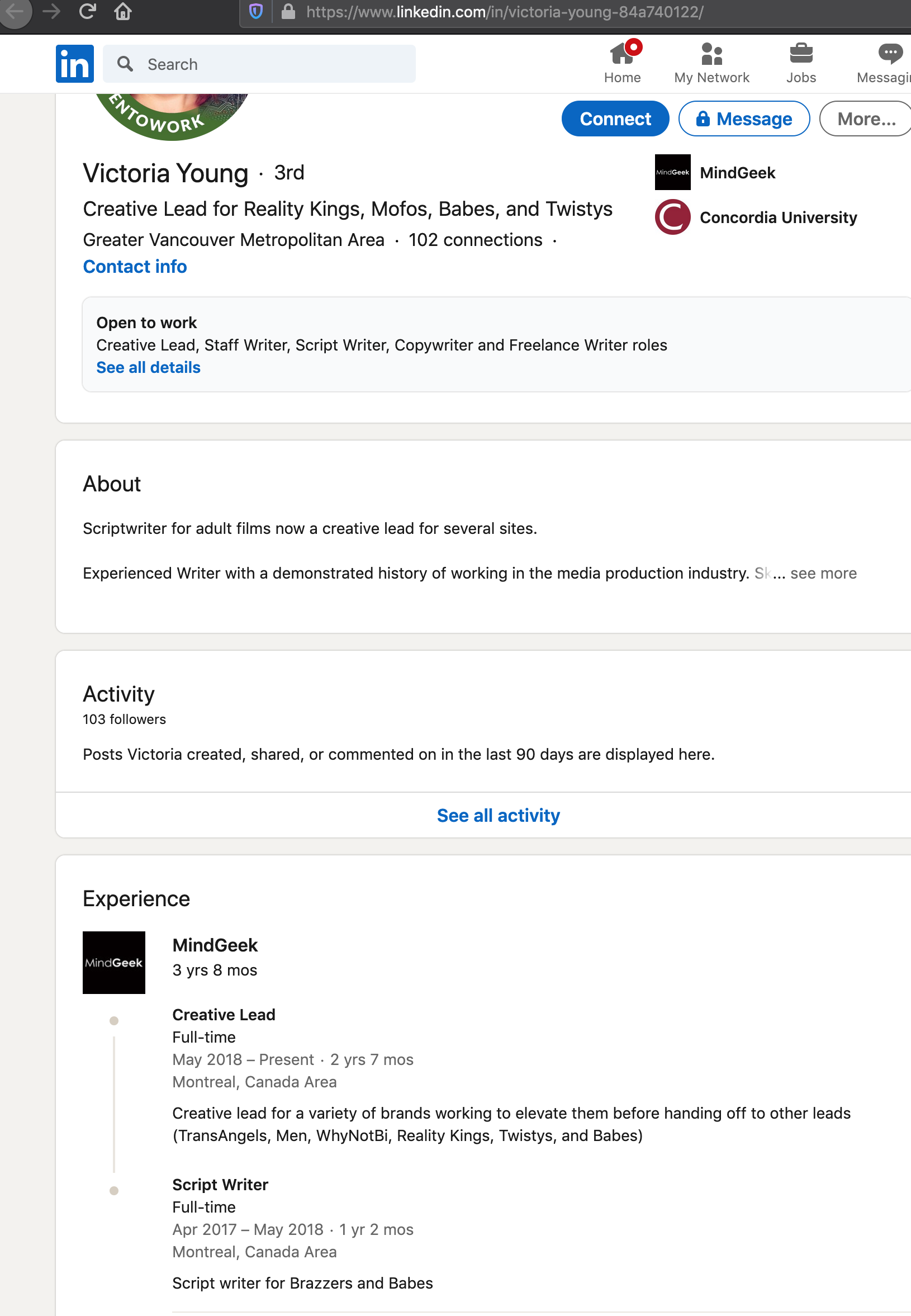The height and width of the screenshot is (1316, 911).
Task: Click the padlock site security icon
Action: (x=288, y=11)
